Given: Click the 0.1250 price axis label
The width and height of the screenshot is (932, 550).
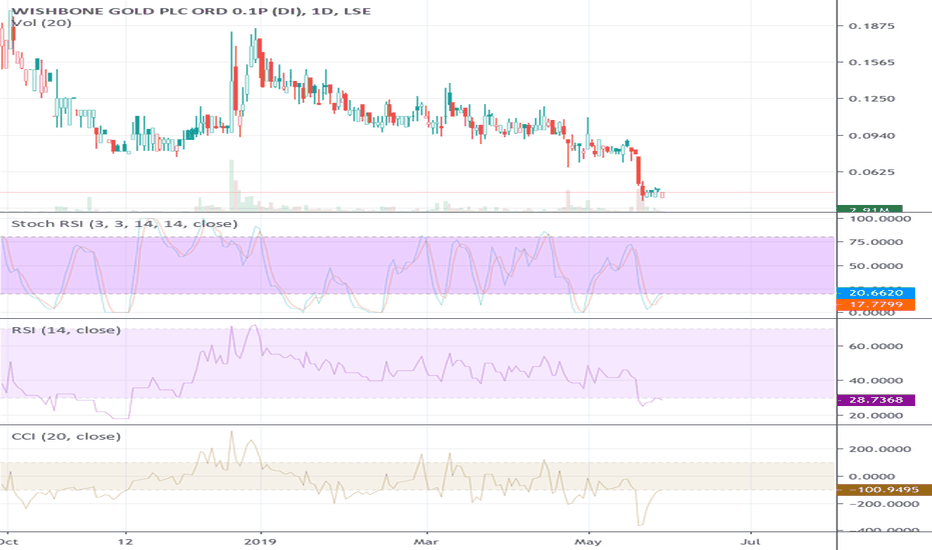Looking at the screenshot, I should (x=871, y=99).
